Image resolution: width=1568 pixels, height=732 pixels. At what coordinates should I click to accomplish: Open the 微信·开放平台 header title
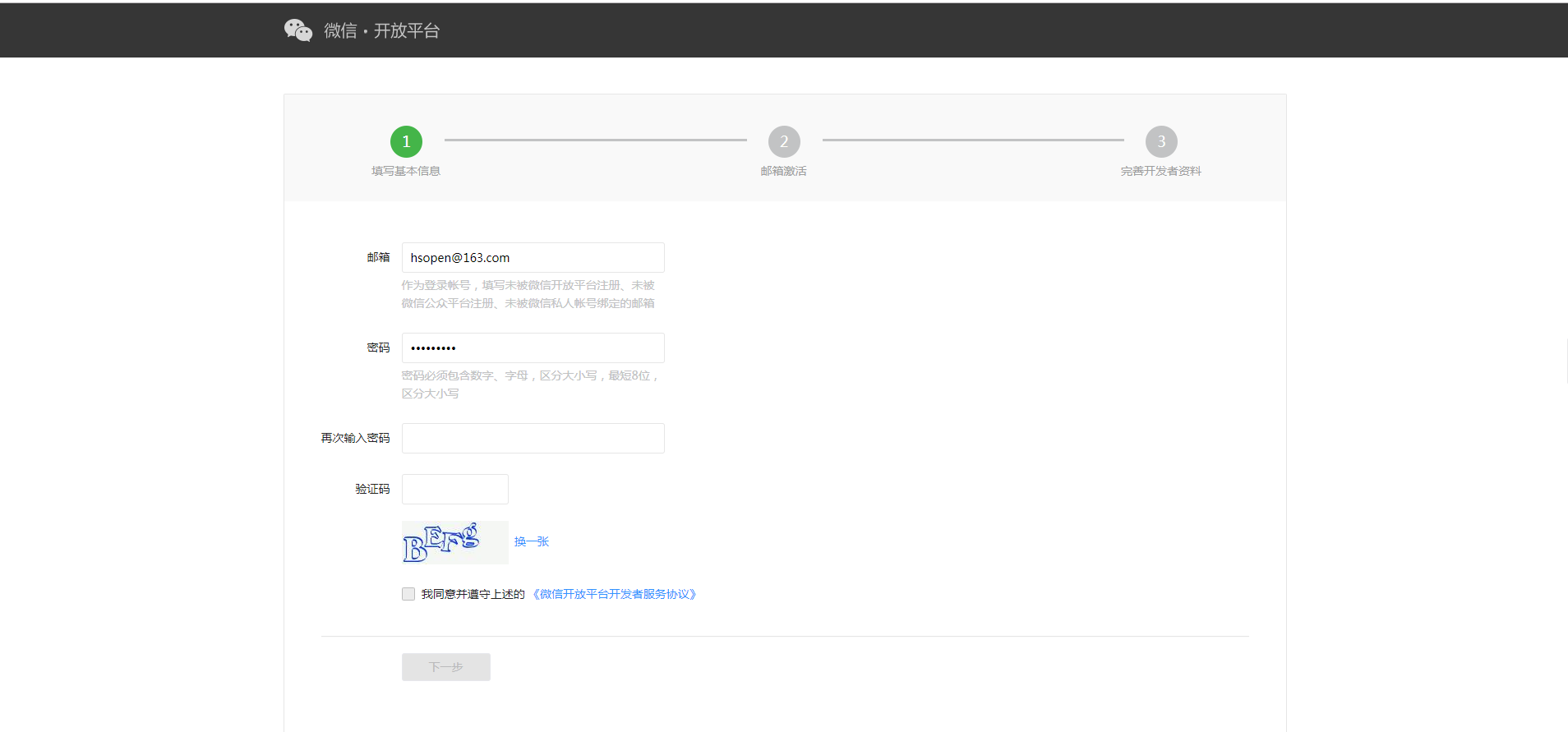click(x=381, y=30)
